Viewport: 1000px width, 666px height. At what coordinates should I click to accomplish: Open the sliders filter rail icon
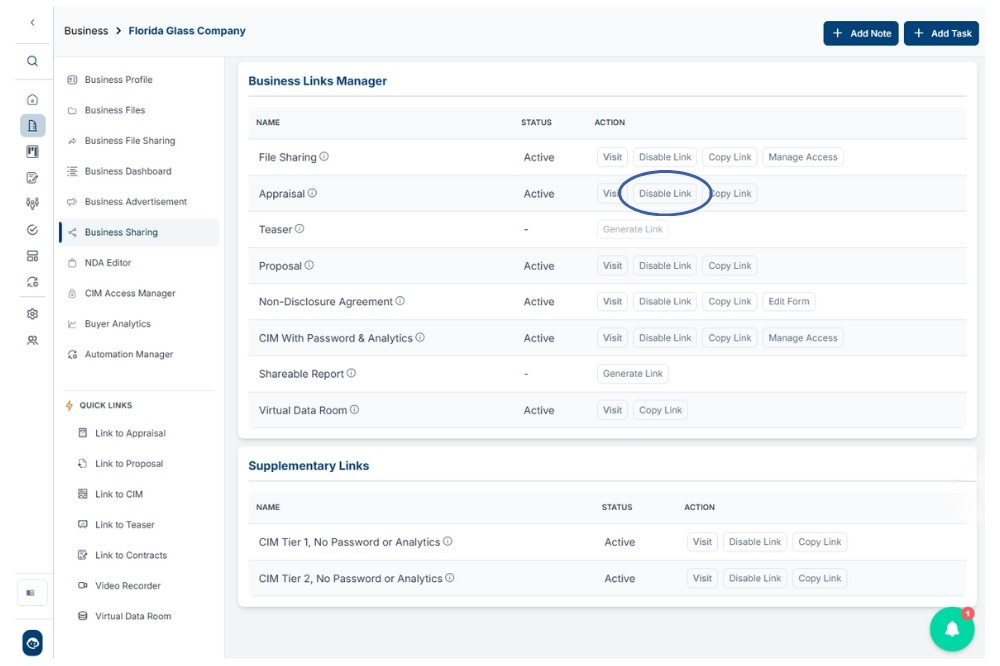tap(33, 204)
